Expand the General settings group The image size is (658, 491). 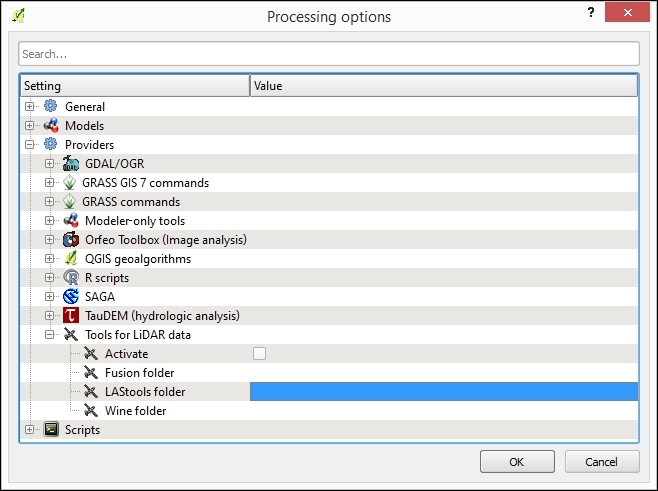[x=29, y=106]
